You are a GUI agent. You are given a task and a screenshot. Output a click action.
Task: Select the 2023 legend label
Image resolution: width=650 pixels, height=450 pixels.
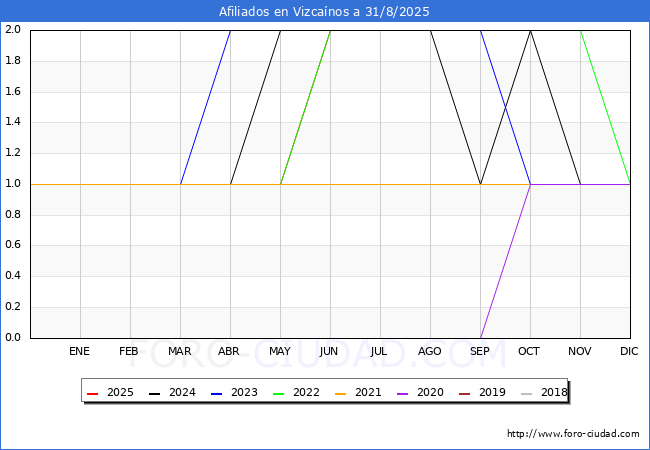coord(244,392)
